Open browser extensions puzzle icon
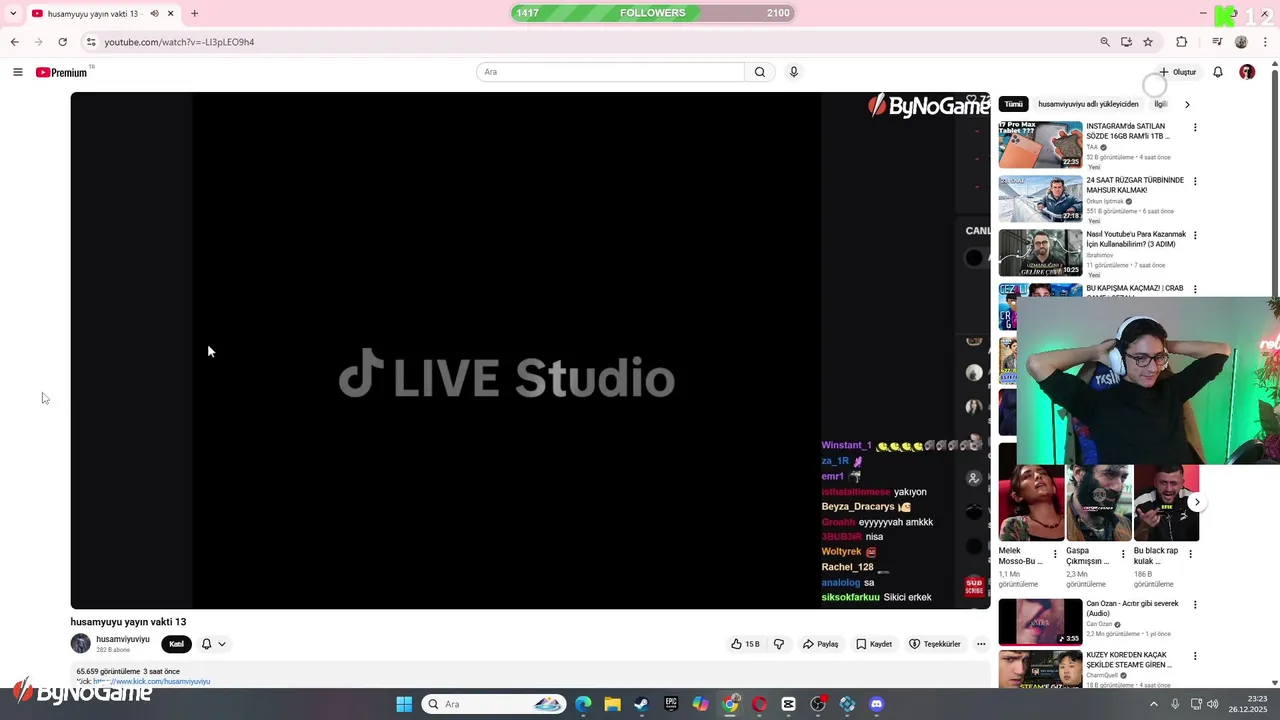The image size is (1280, 720). 1182,42
